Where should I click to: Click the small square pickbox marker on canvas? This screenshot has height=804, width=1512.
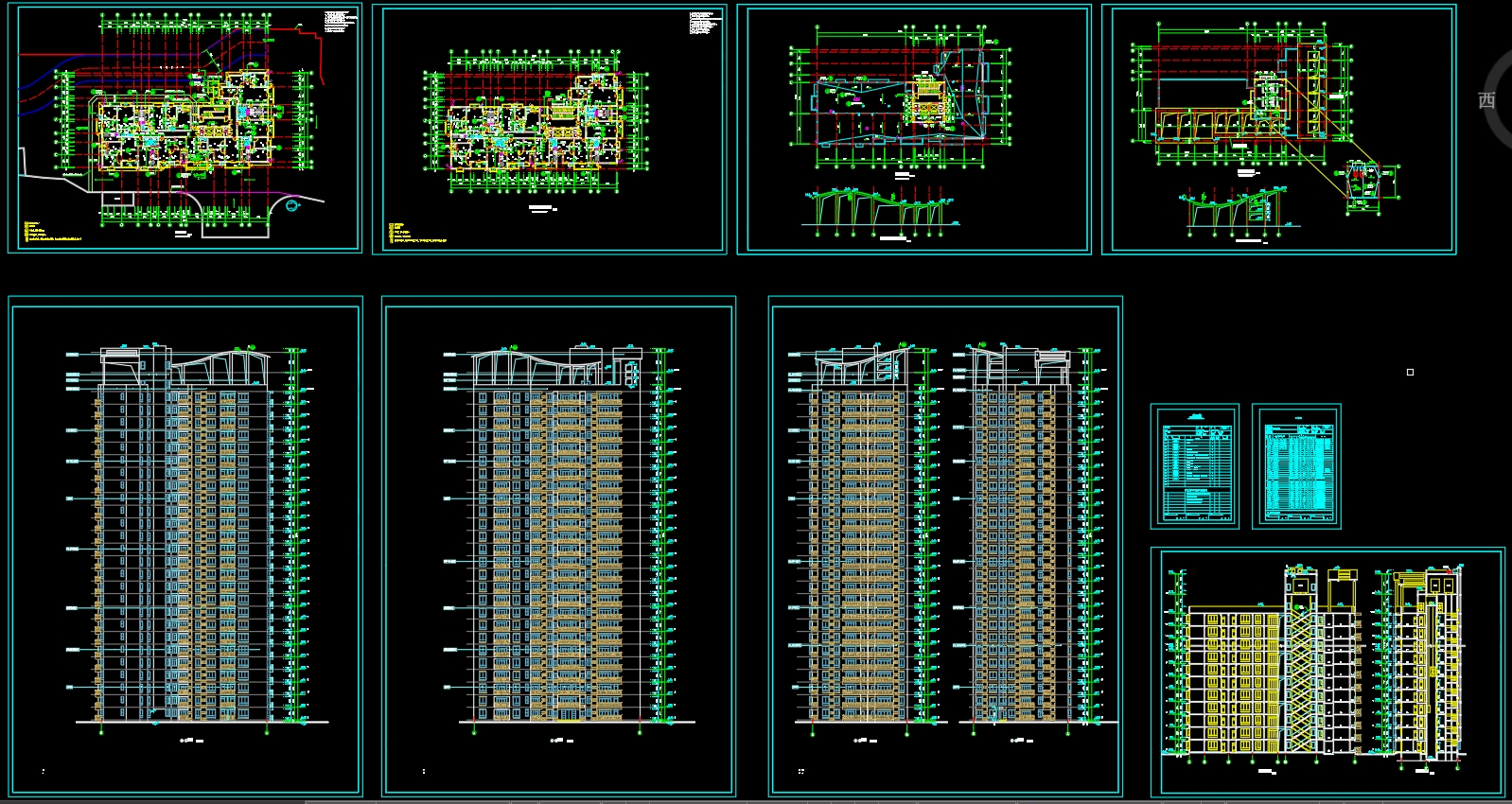coord(1410,373)
